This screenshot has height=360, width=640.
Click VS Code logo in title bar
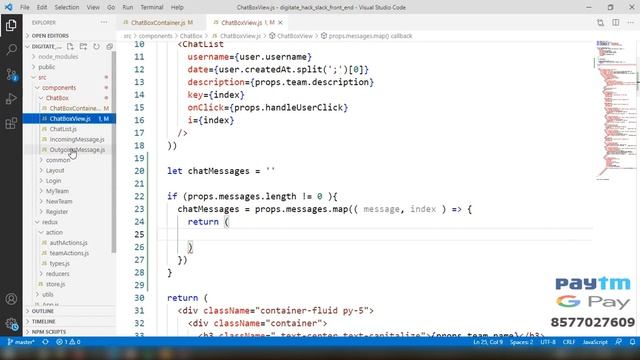(9, 7)
